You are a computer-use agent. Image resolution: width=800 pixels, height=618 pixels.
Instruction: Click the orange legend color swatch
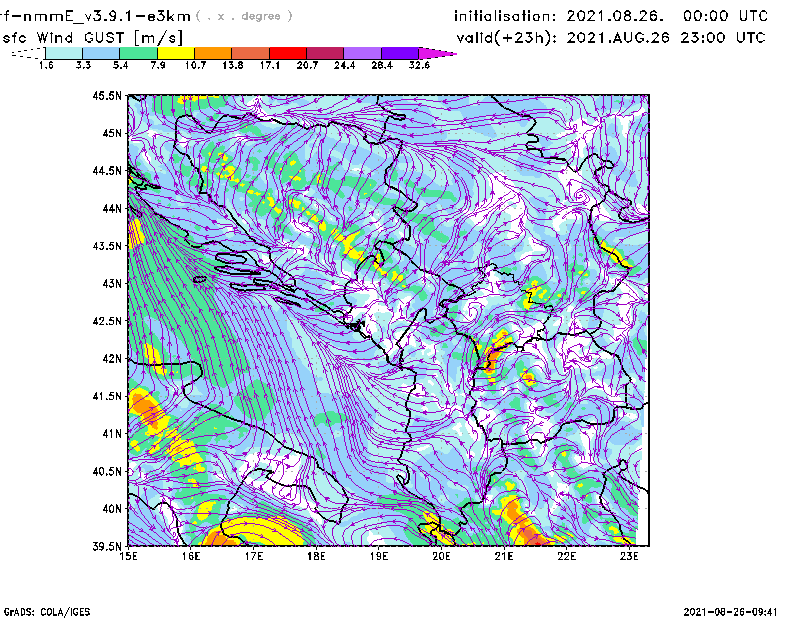(213, 53)
